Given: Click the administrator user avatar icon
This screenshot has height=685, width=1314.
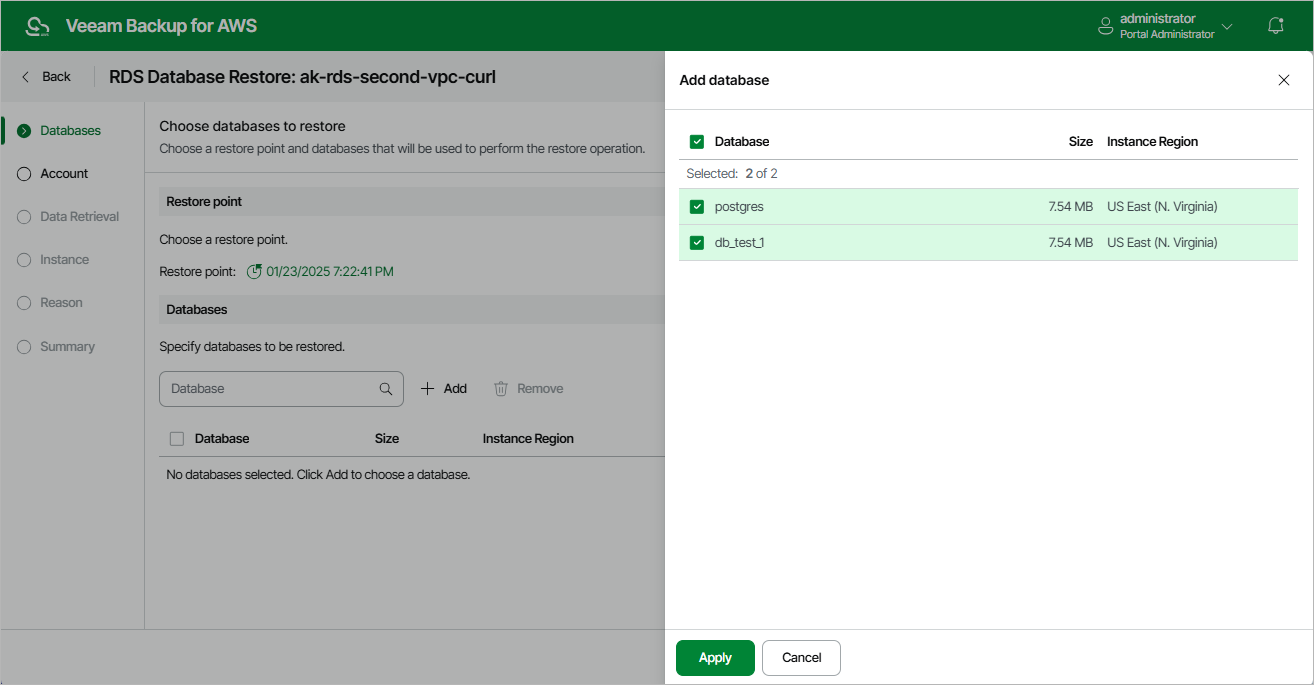Looking at the screenshot, I should point(1105,26).
